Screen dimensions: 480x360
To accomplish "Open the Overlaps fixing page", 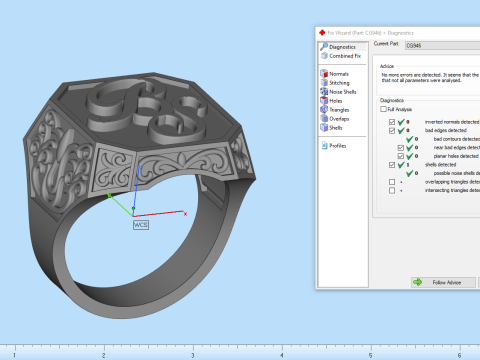I will point(335,119).
